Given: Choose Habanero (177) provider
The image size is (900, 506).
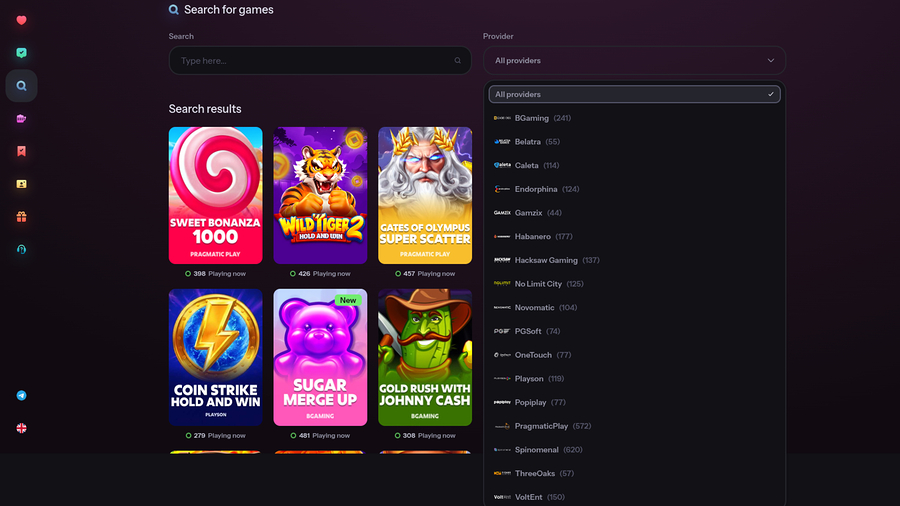Looking at the screenshot, I should click(x=634, y=236).
